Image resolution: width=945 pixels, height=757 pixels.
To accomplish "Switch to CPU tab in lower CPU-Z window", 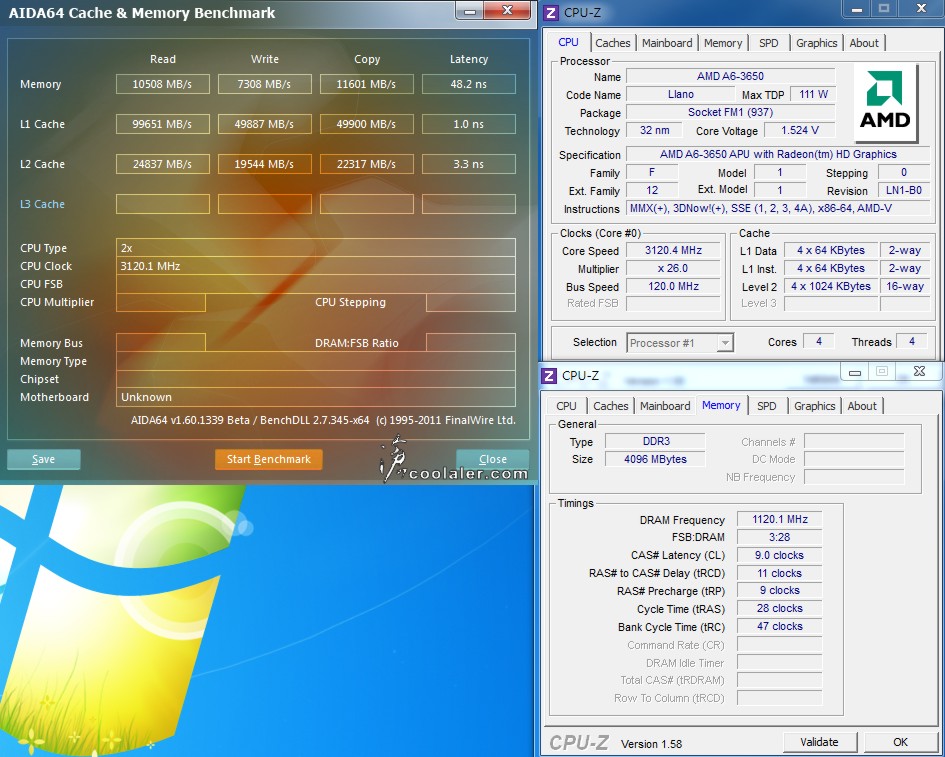I will tap(566, 406).
